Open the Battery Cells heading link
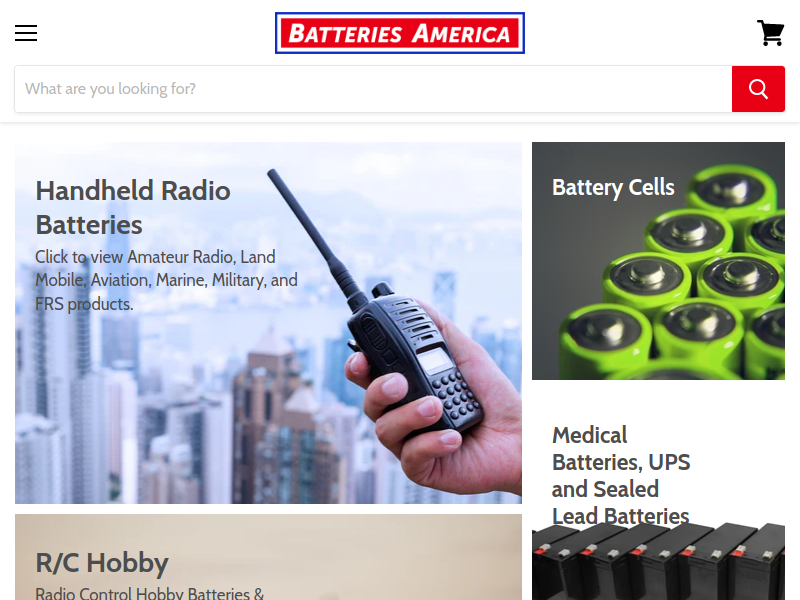The image size is (800, 600). coord(613,188)
